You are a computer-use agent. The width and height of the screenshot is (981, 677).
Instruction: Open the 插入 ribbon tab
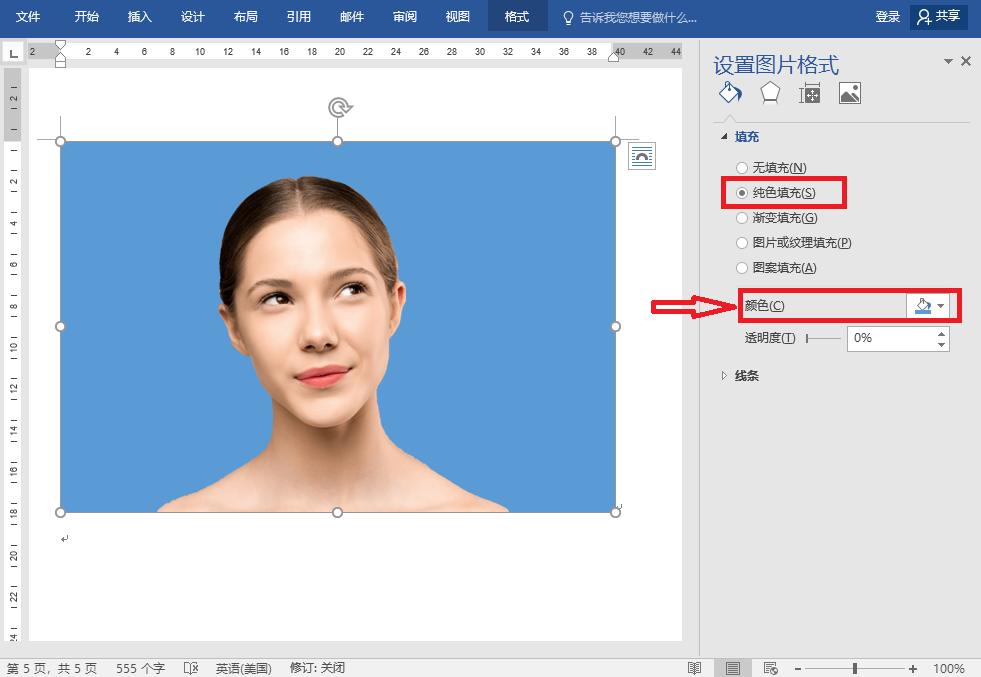point(140,17)
